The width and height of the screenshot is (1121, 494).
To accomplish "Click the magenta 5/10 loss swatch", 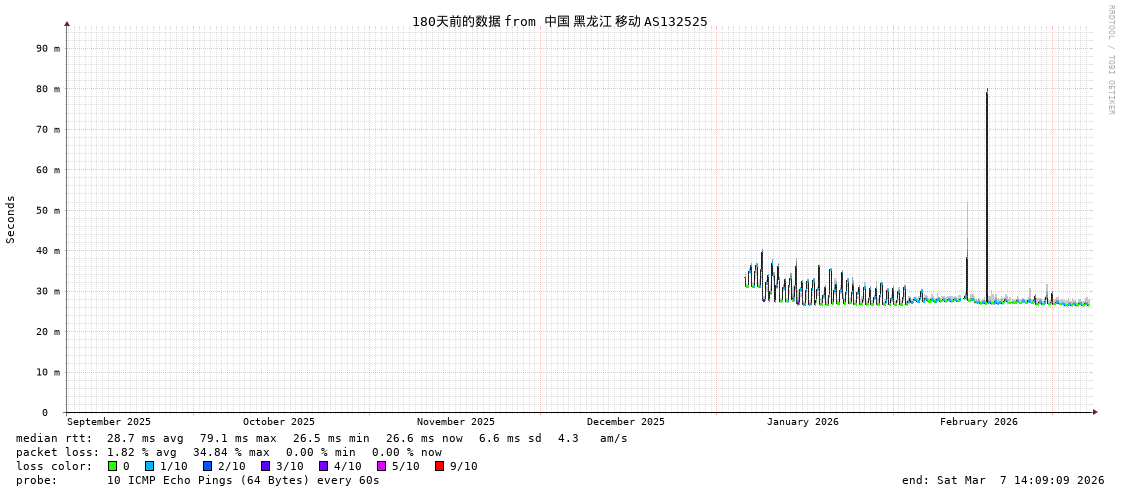I will point(382,466).
